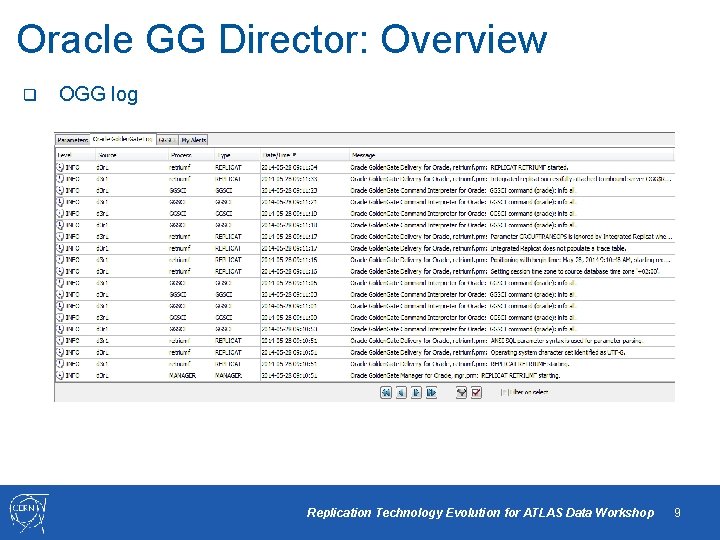Image resolution: width=720 pixels, height=540 pixels.
Task: Click INFO icon of 'Positioning with begin time' row
Action: 60,259
